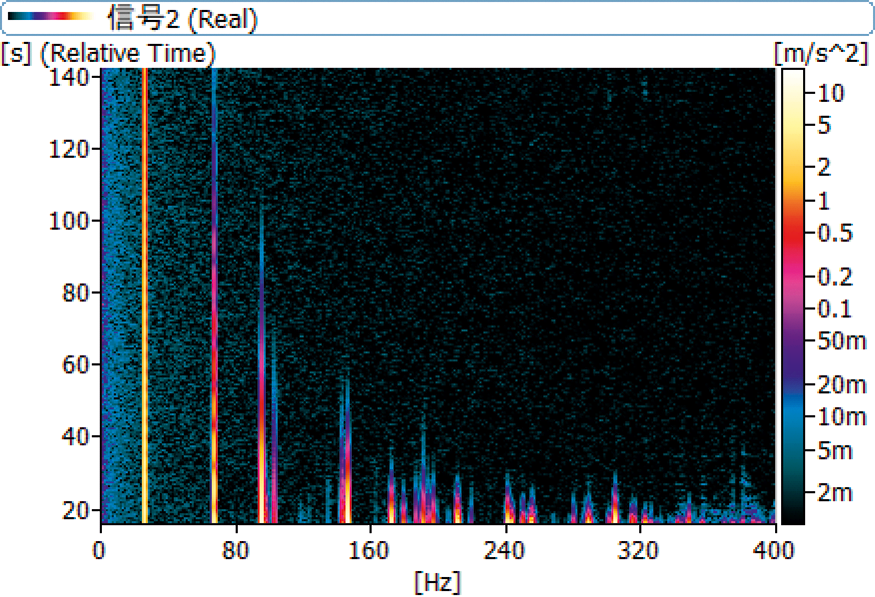The width and height of the screenshot is (875, 597).
Task: Click the 0.5 label on the color scale
Action: [829, 233]
